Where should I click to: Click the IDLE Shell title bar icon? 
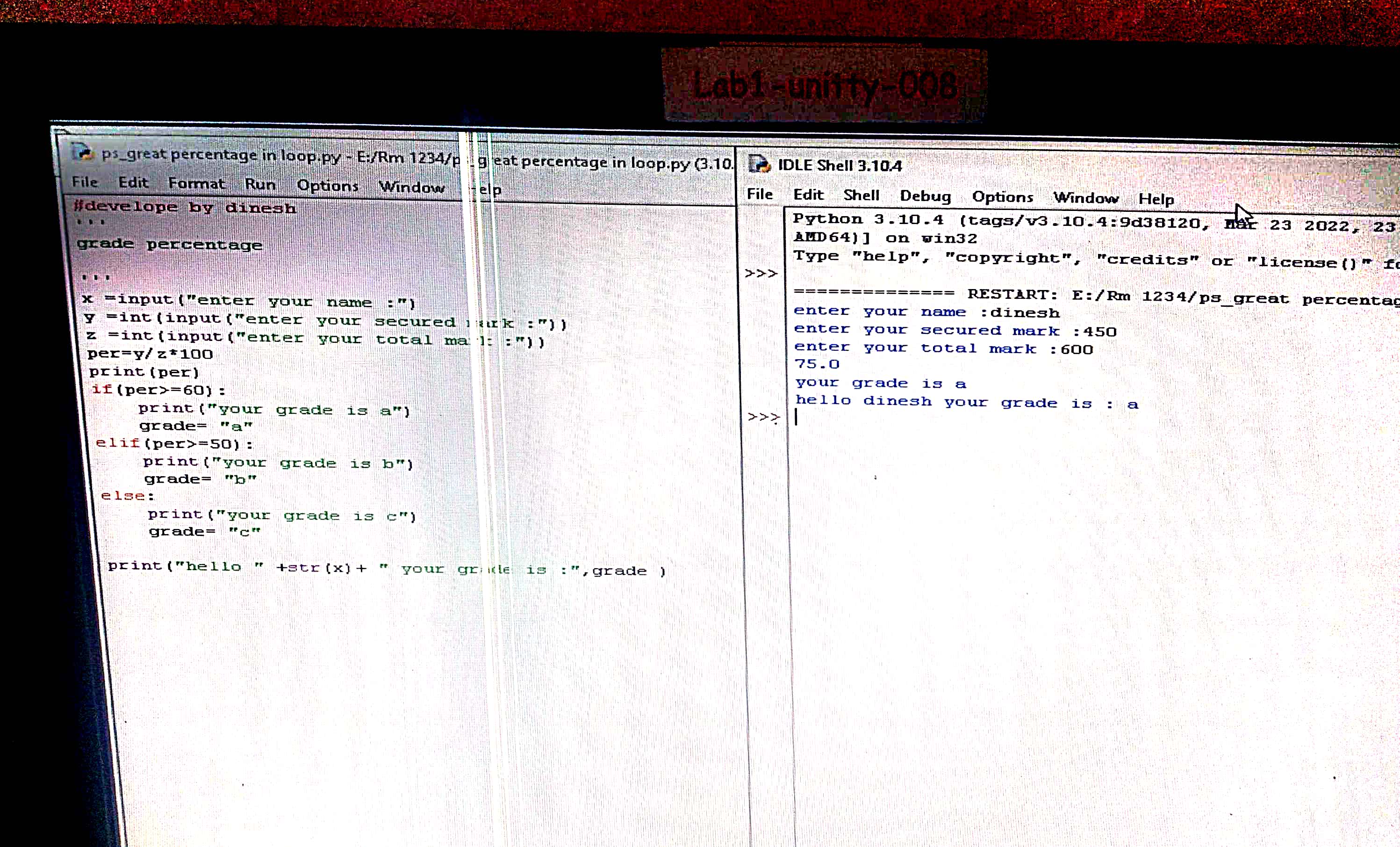click(x=759, y=165)
